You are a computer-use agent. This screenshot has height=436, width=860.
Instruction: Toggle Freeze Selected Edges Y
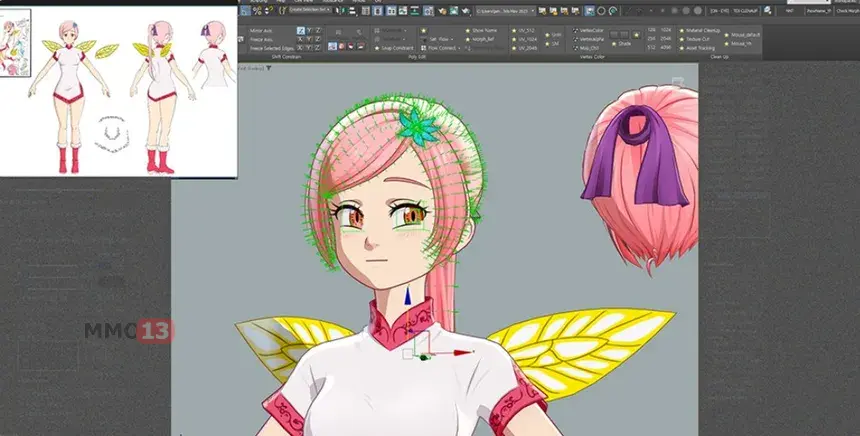click(310, 48)
